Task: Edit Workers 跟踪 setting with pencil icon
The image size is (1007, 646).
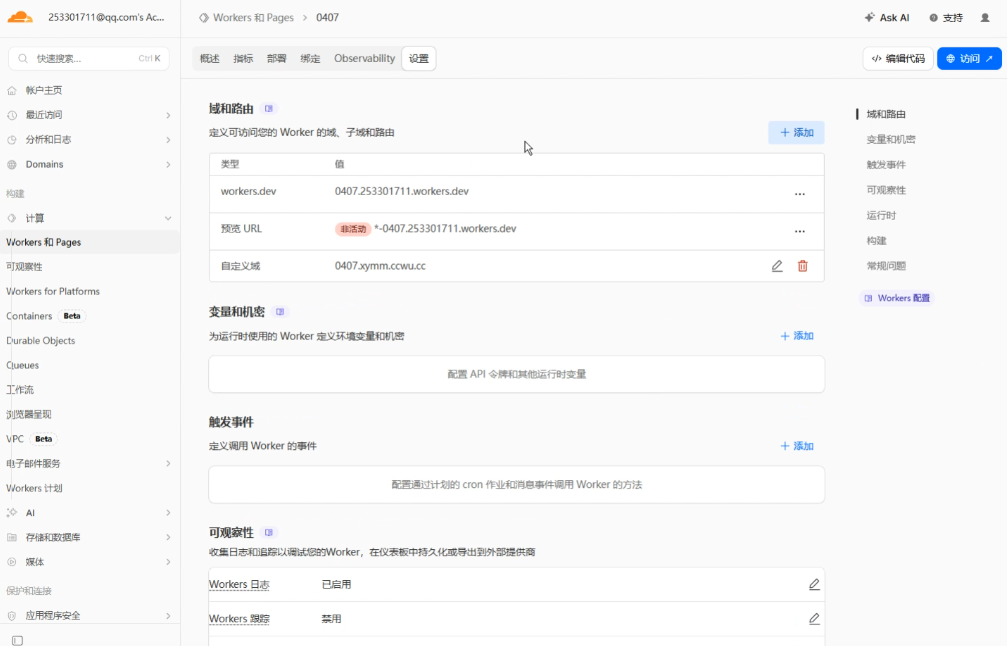Action: [814, 619]
